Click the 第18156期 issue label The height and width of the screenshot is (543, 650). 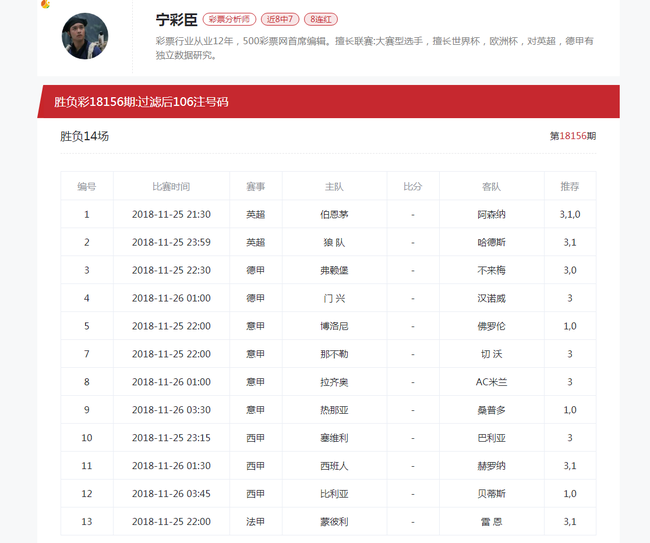[x=573, y=136]
